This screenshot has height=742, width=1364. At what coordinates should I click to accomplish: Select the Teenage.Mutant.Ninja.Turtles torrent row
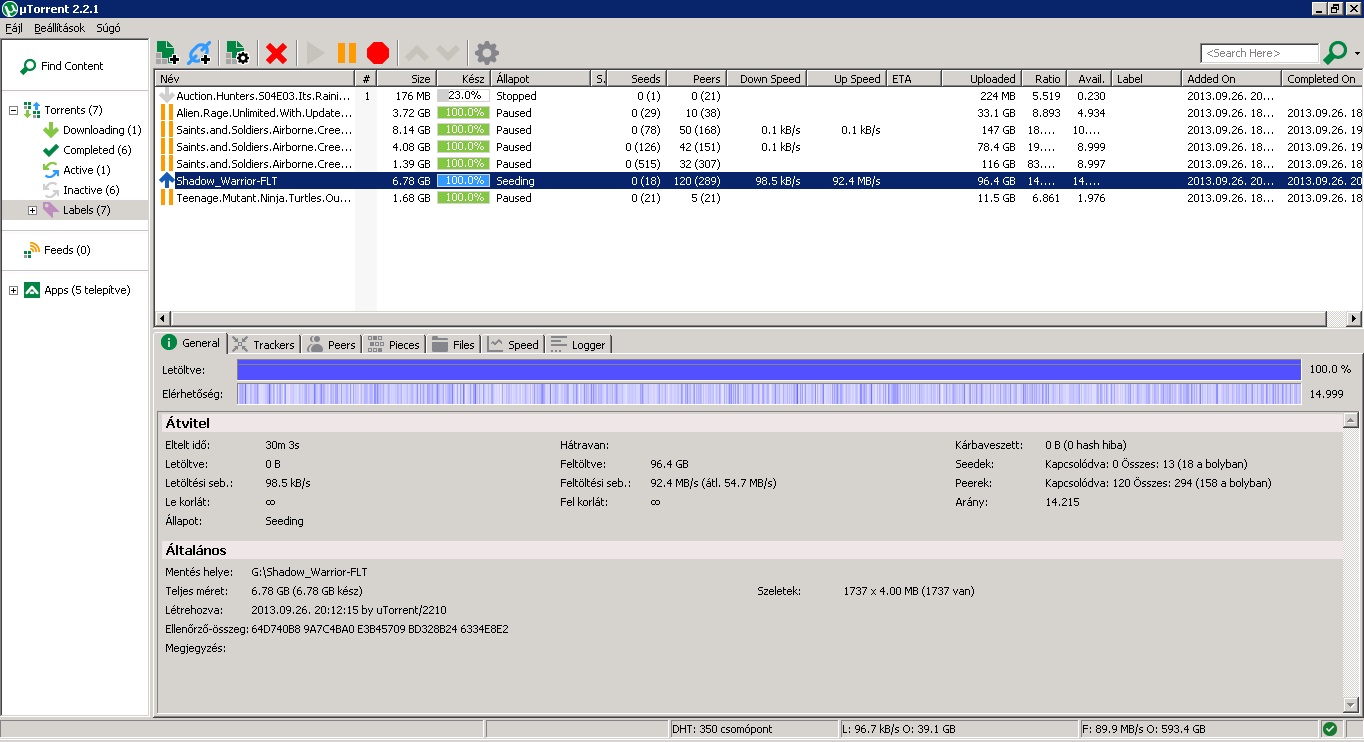tap(758, 198)
